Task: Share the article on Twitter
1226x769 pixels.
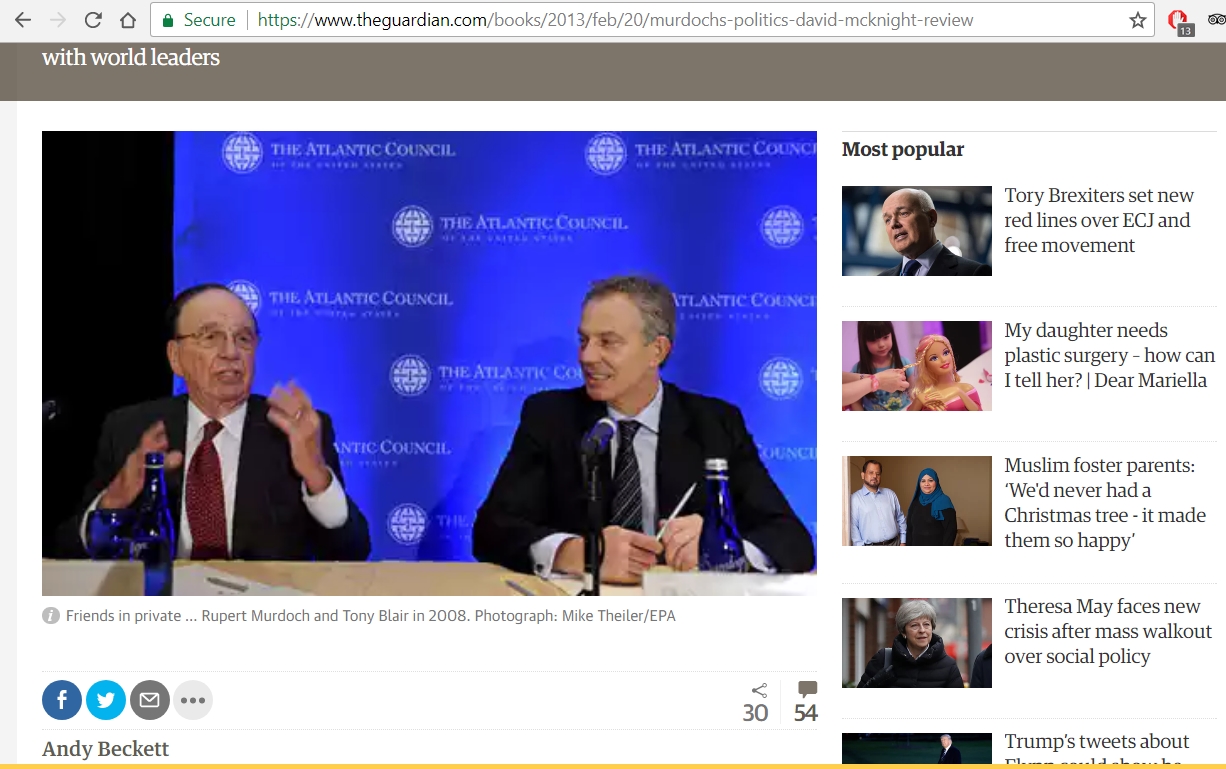Action: [x=106, y=700]
